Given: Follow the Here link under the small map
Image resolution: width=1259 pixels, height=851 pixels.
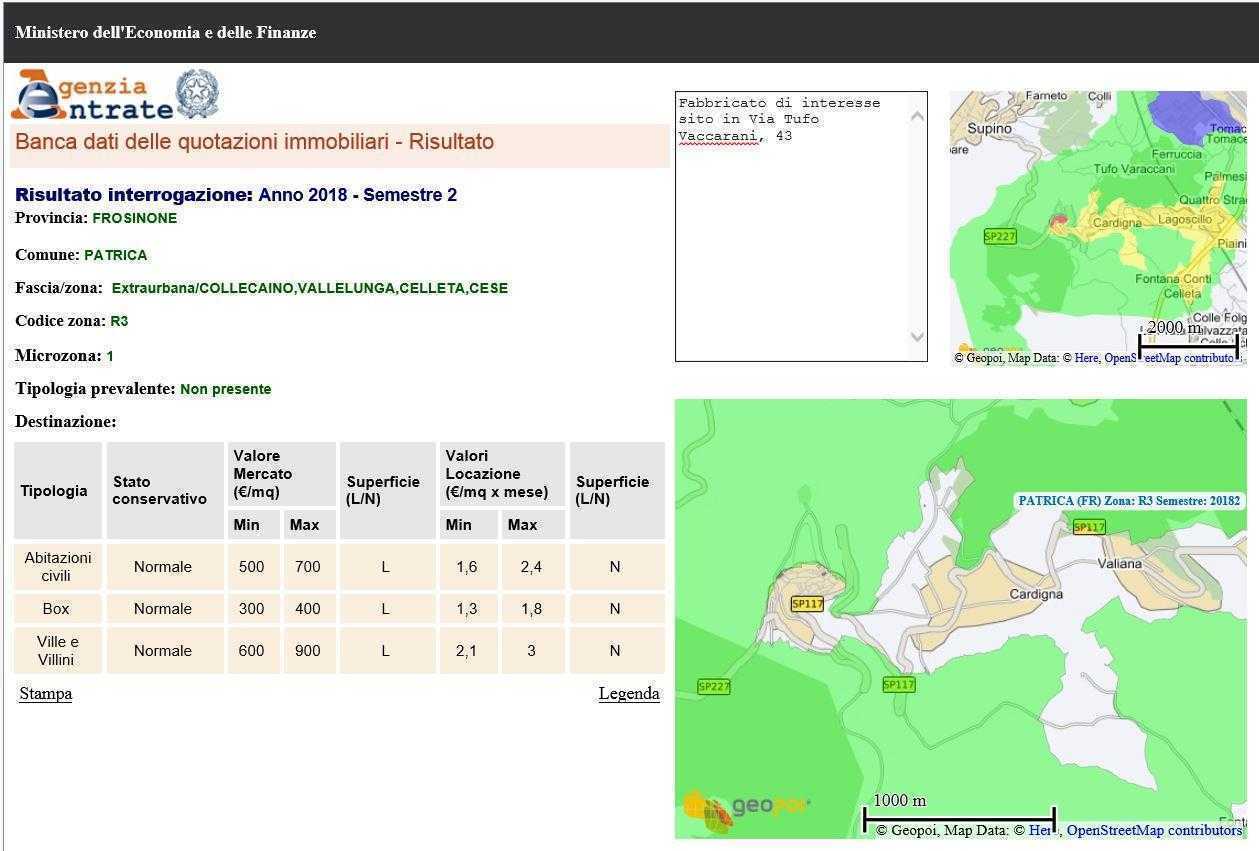Looking at the screenshot, I should (x=1086, y=358).
